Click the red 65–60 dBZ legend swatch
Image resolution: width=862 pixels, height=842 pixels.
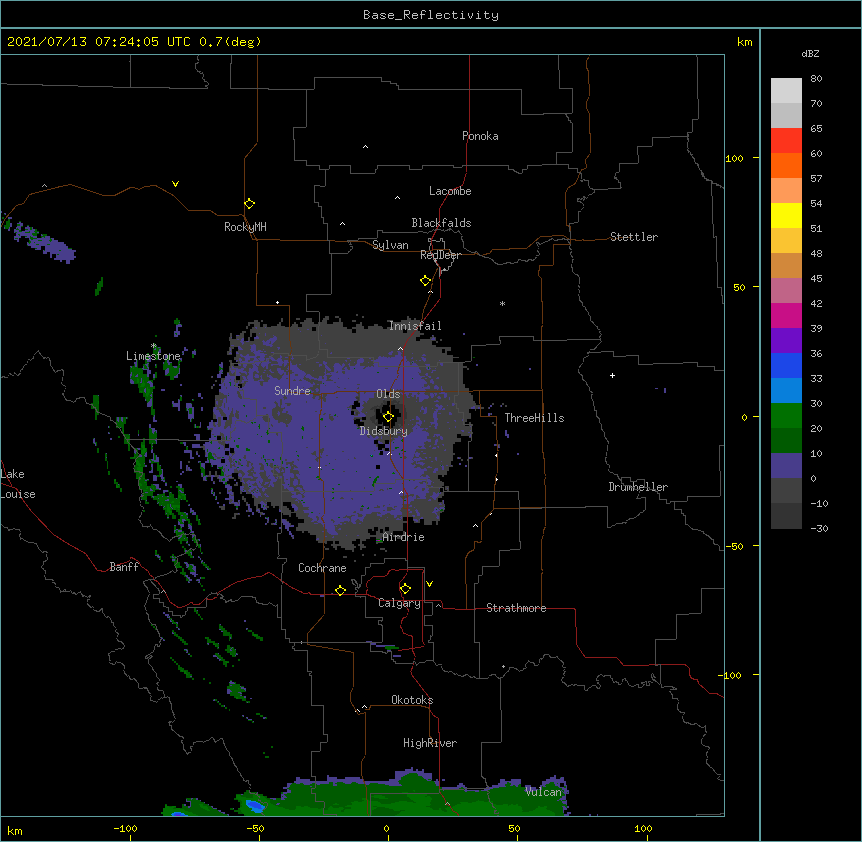pos(786,141)
